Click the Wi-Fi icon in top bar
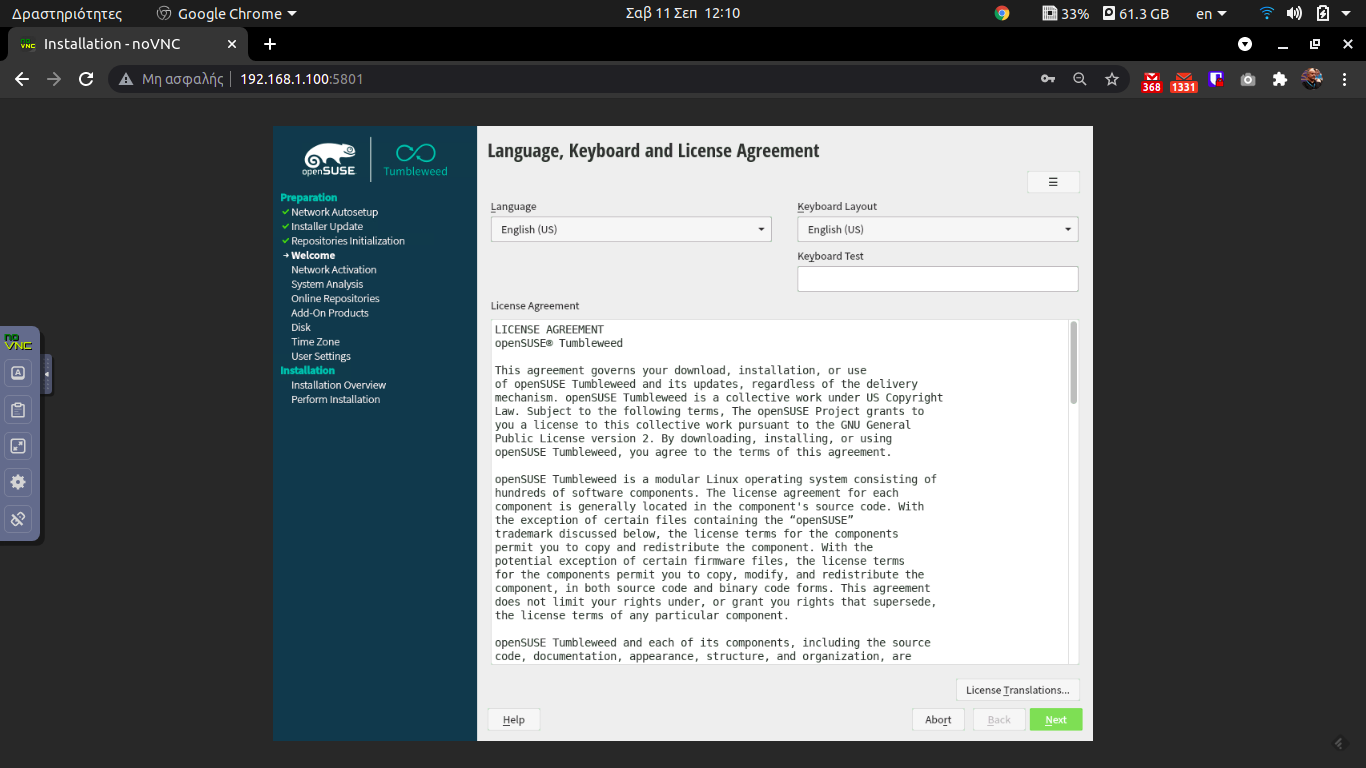 pyautogui.click(x=1267, y=14)
